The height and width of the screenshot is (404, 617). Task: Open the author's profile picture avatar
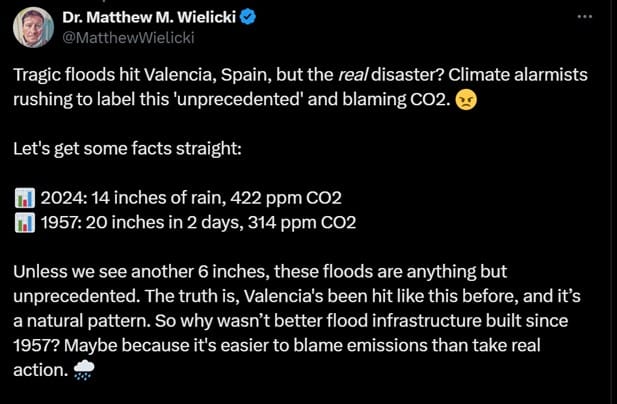pyautogui.click(x=33, y=28)
